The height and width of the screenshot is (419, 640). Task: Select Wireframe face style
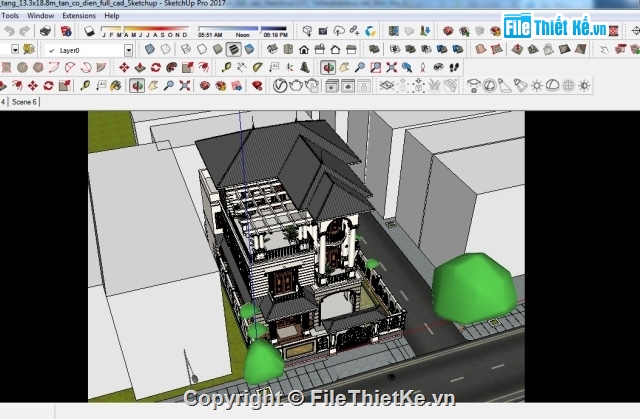pyautogui.click(x=186, y=49)
